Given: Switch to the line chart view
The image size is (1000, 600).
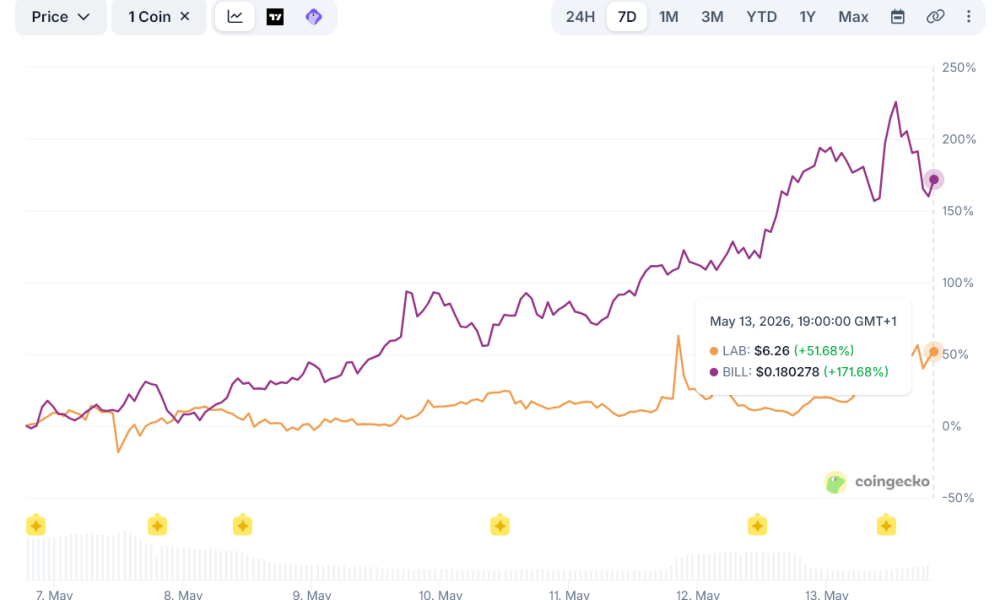Looking at the screenshot, I should (235, 17).
